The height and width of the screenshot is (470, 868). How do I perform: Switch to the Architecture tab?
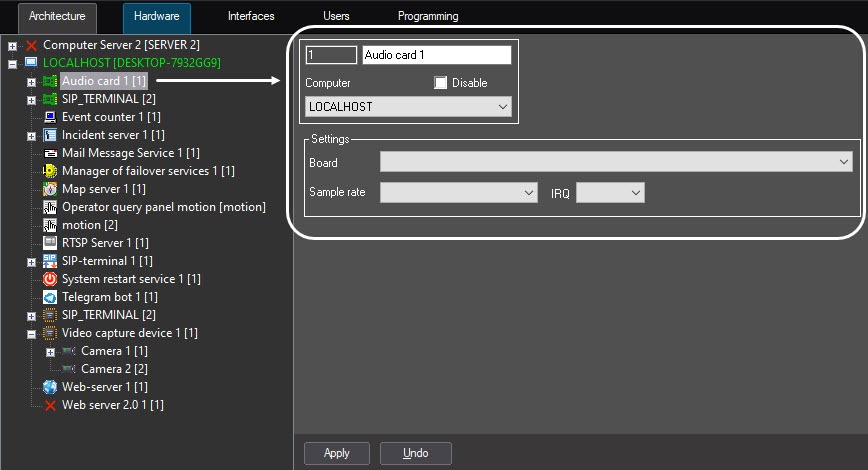click(x=57, y=17)
